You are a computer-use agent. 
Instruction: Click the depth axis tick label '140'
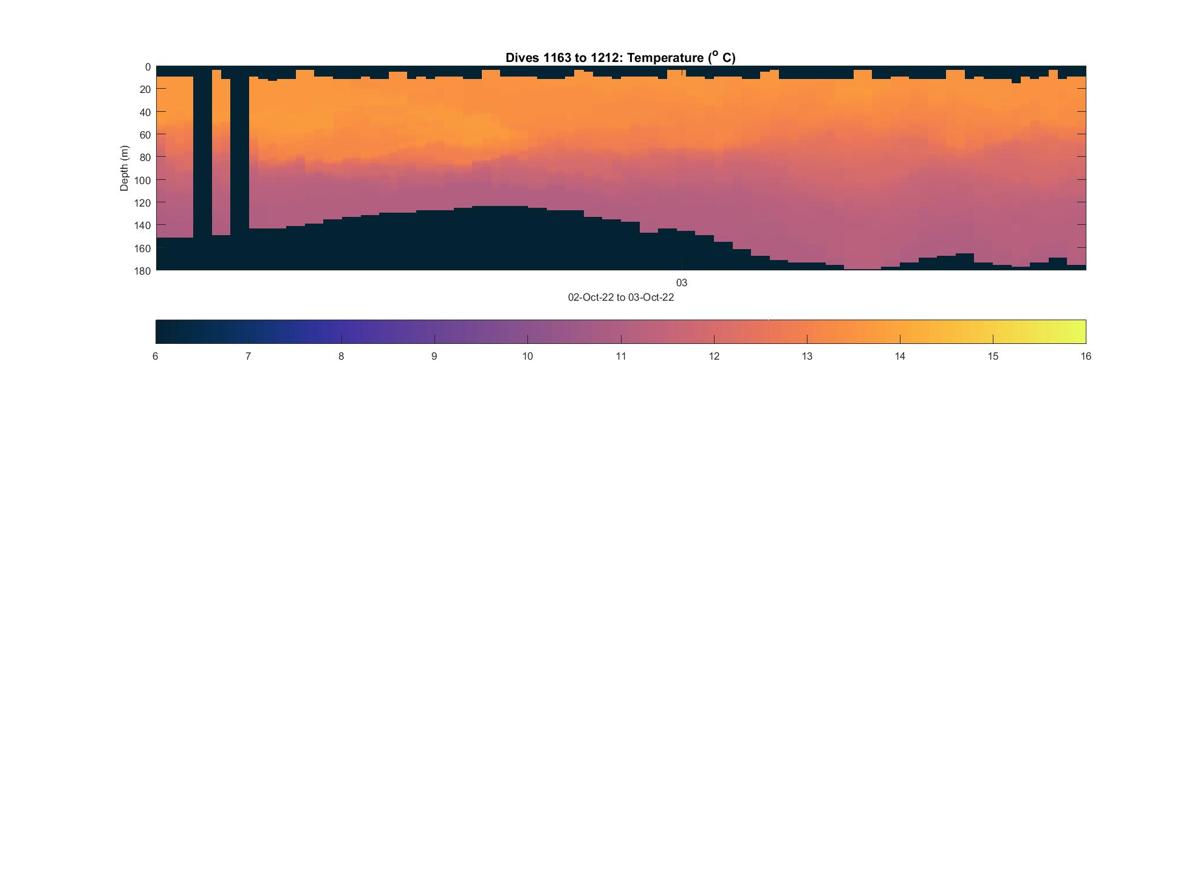click(142, 225)
